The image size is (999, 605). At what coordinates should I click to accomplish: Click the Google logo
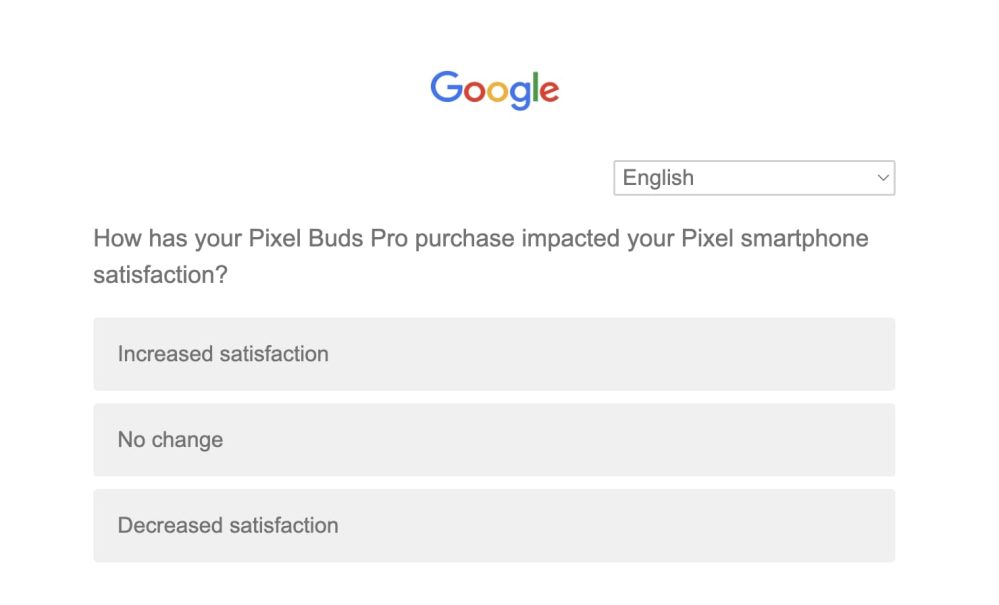click(x=495, y=90)
